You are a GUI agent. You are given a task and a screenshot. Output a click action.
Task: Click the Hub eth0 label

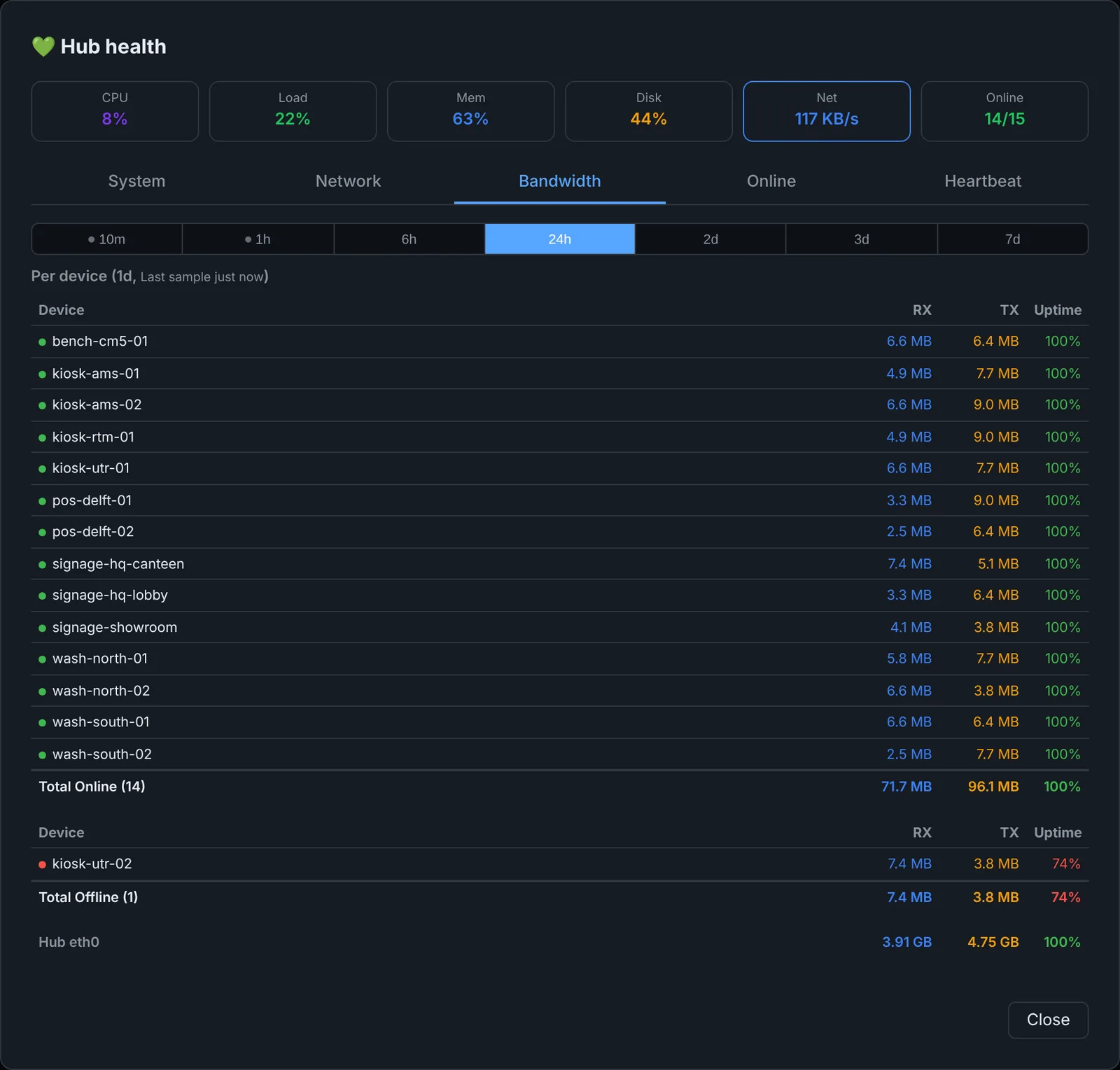click(69, 943)
